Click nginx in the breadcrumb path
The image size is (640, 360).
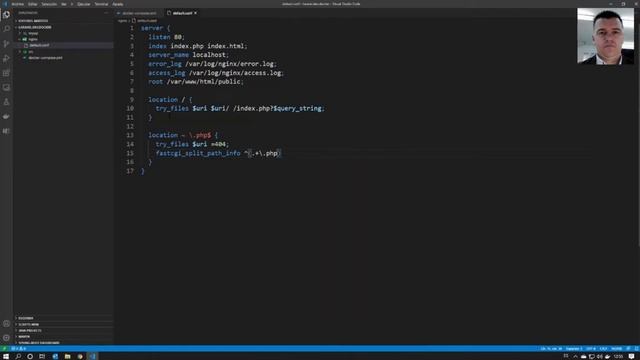[122, 20]
